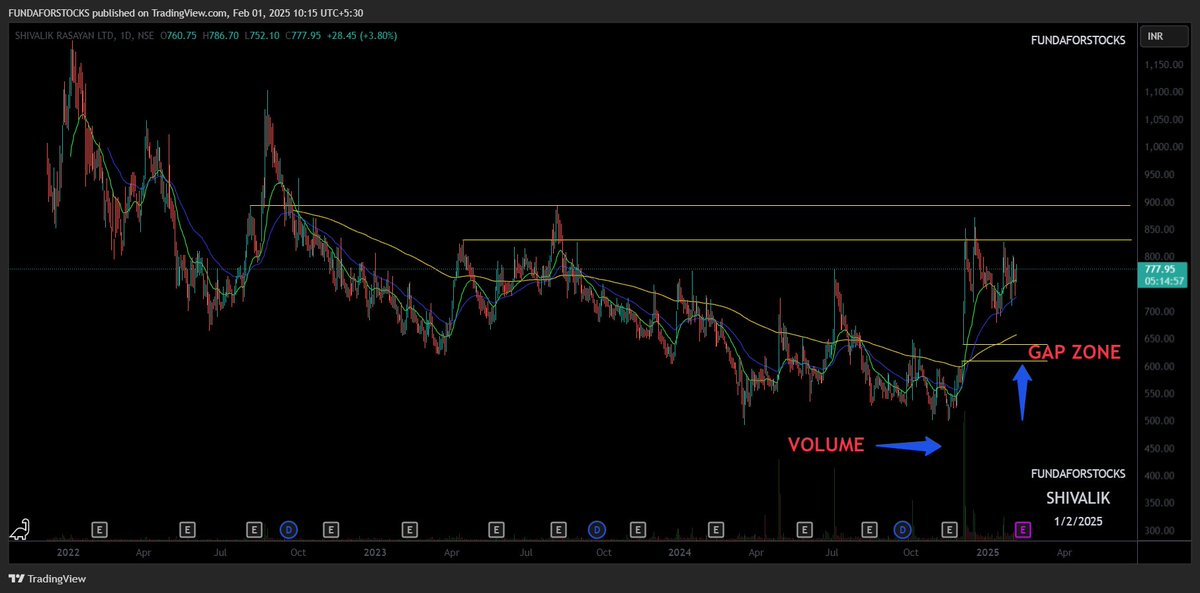
Task: Click the purple upcoming earnings marker
Action: [1023, 528]
